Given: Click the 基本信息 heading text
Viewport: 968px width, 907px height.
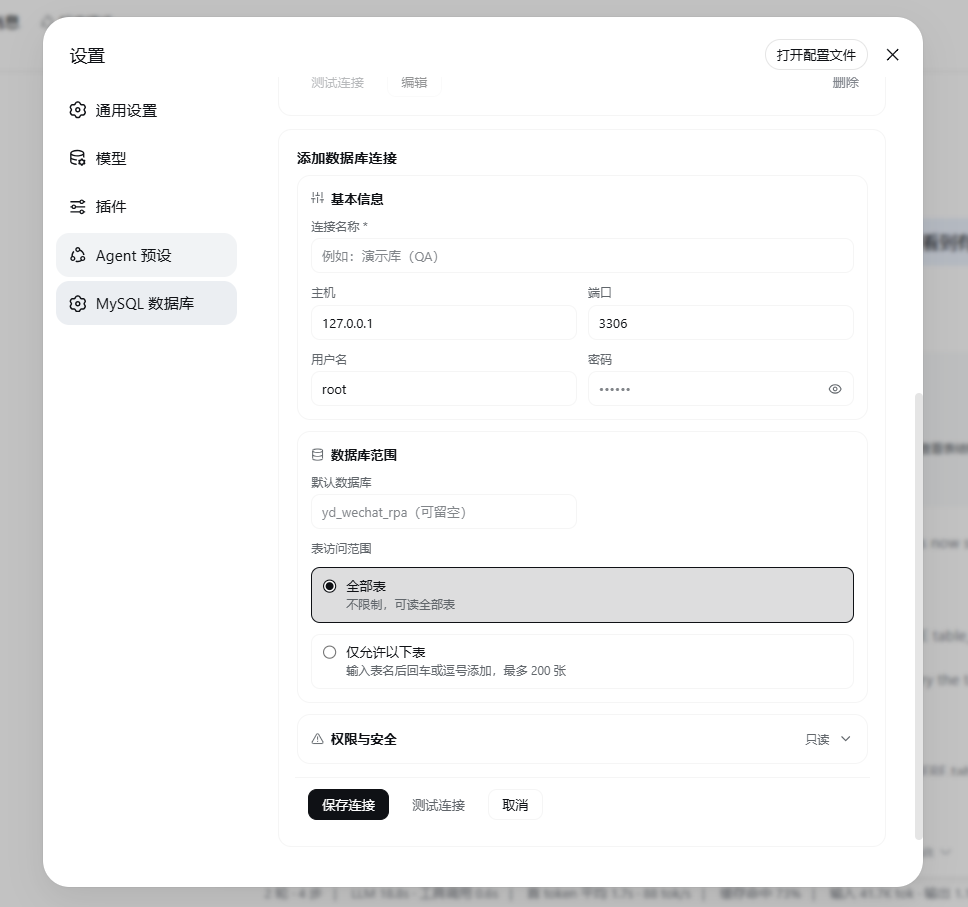Looking at the screenshot, I should [x=357, y=199].
